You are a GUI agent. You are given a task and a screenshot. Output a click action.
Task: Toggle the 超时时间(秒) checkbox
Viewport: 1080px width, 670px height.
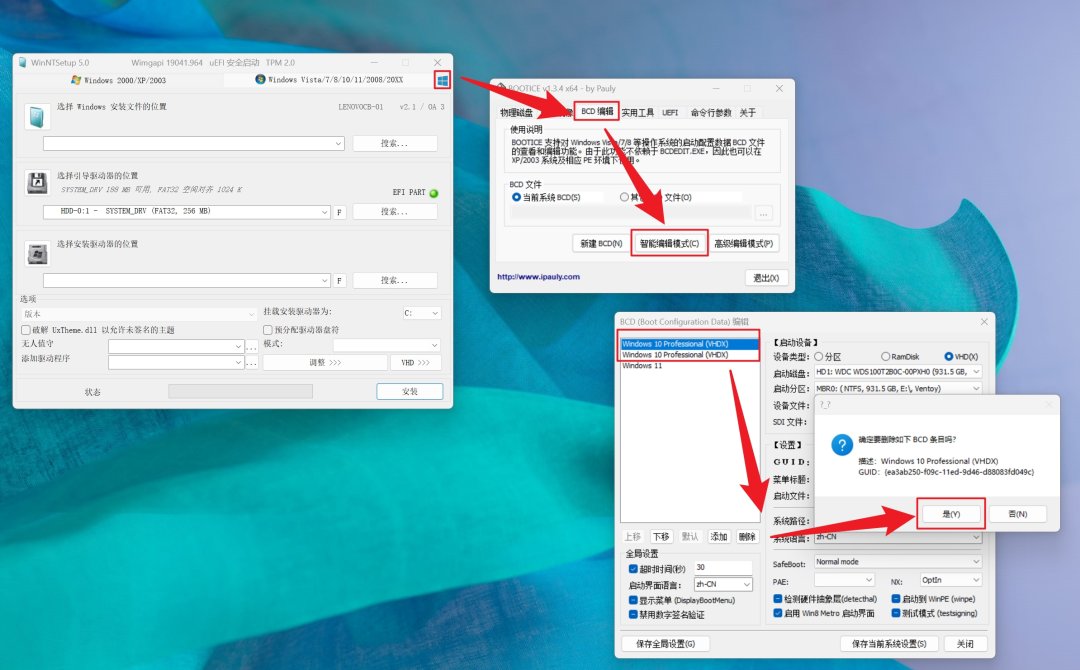[633, 569]
